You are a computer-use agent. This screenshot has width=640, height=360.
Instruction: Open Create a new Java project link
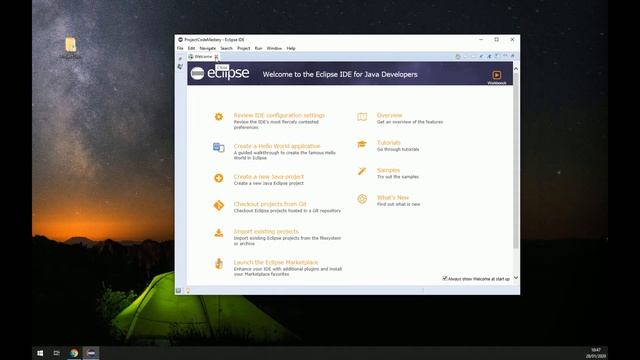click(x=269, y=177)
